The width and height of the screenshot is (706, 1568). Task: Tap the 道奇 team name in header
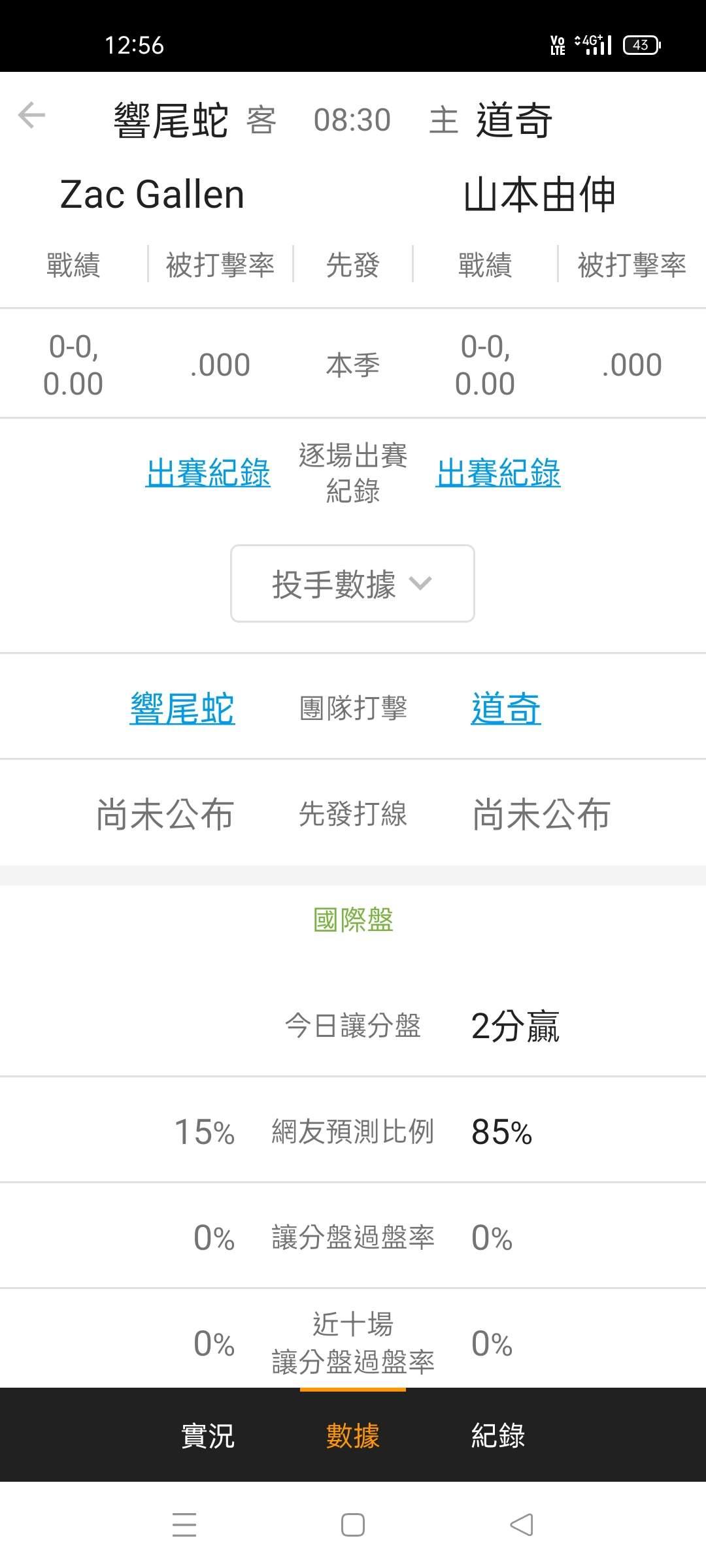(x=514, y=121)
